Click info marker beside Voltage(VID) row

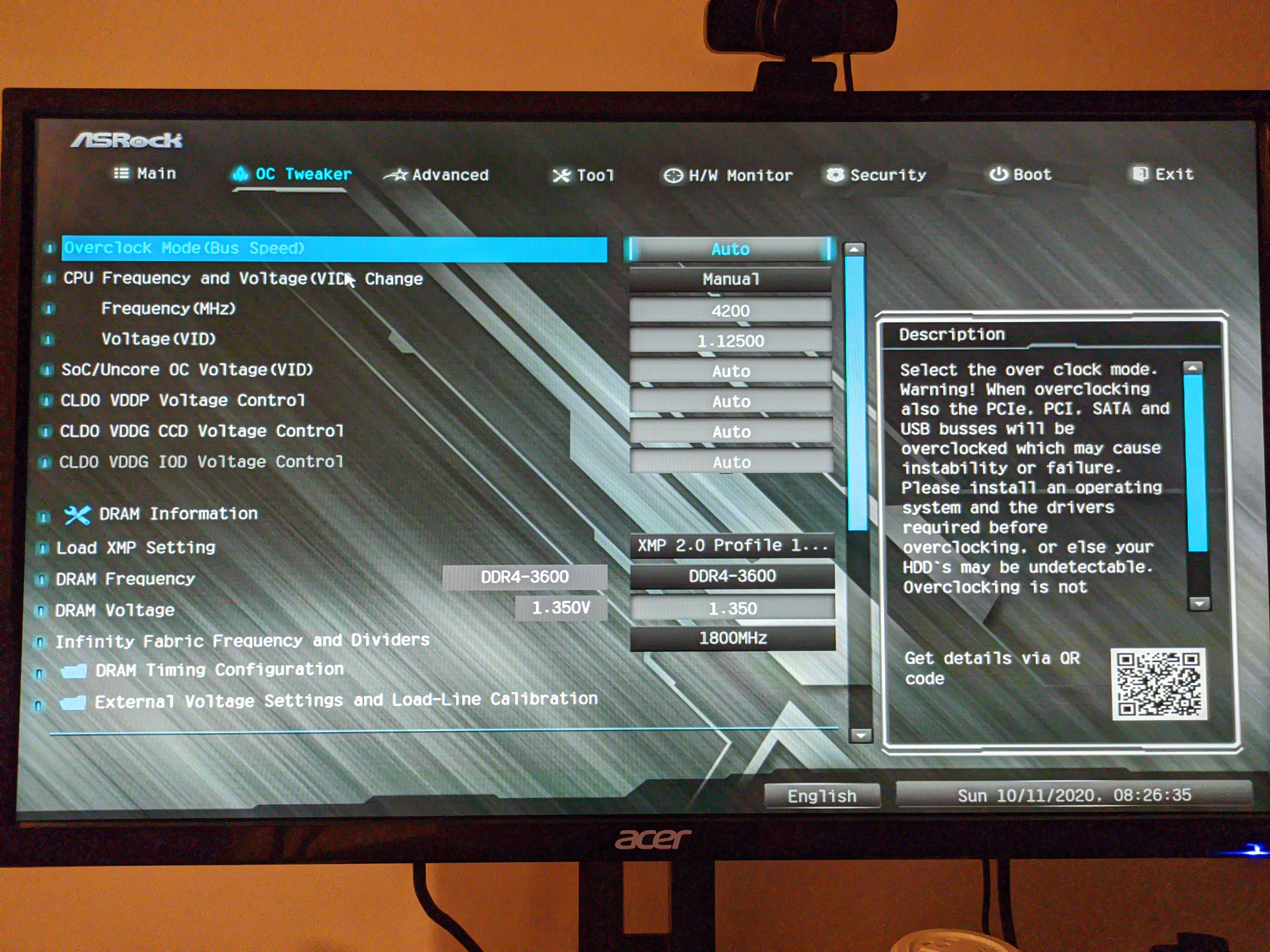pos(48,340)
